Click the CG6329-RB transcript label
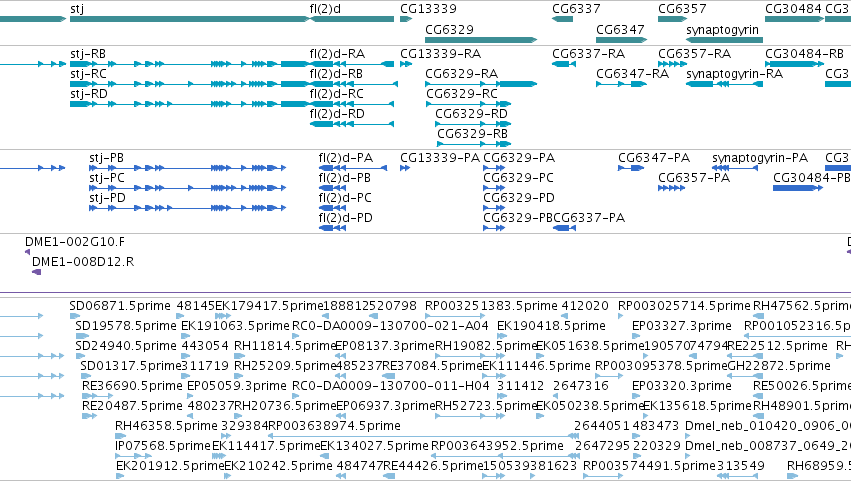 (472, 134)
